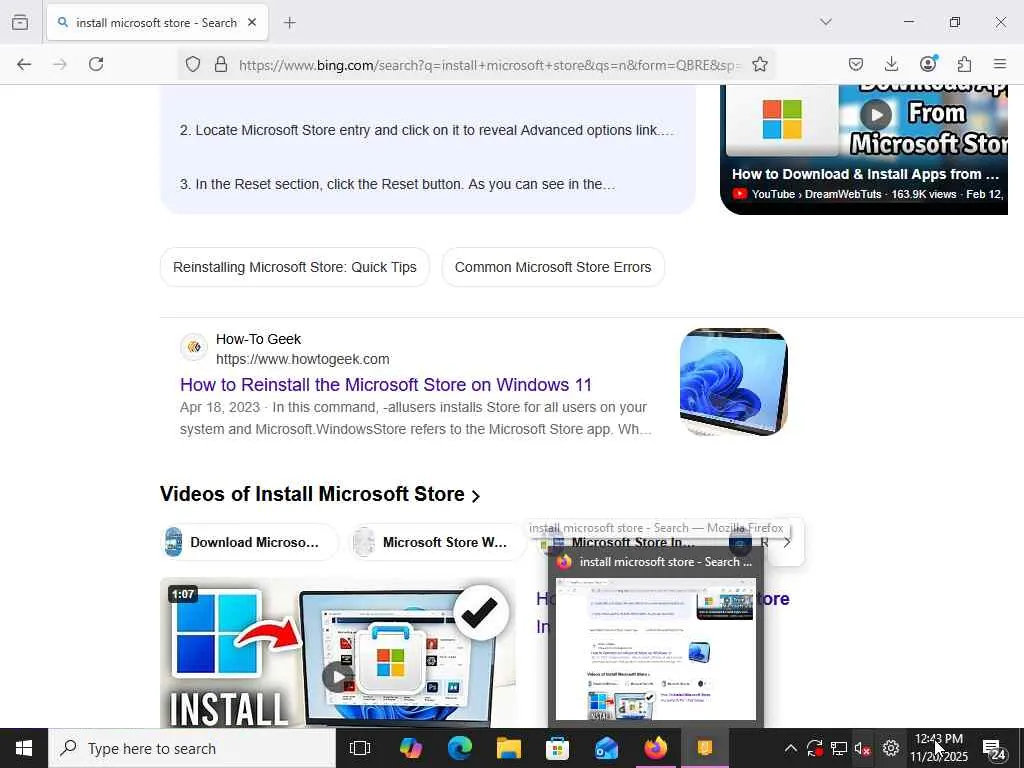The image size is (1024, 768).
Task: Open Firefox application hamburger menu
Action: pos(1000,64)
